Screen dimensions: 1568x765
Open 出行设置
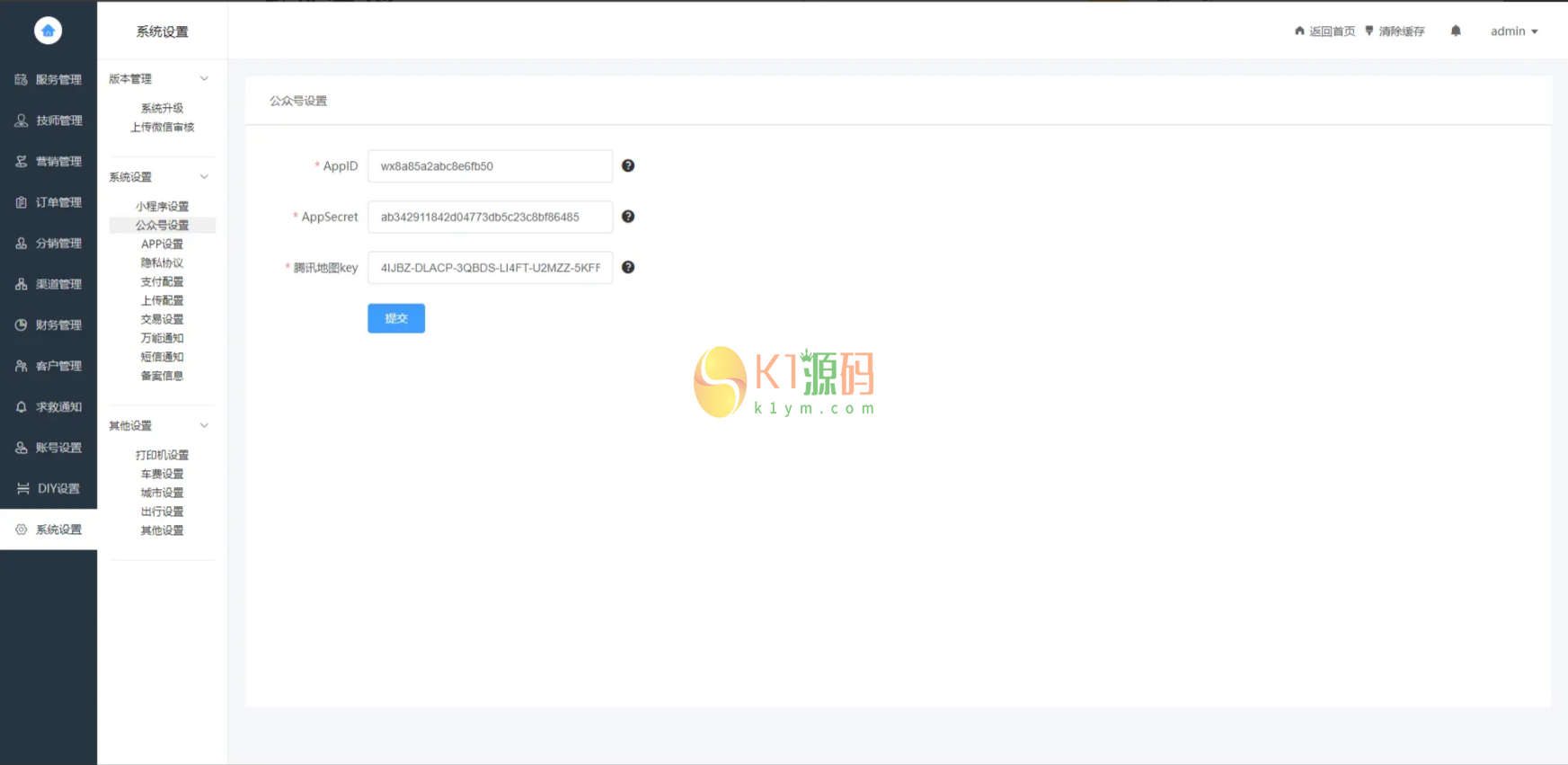[x=162, y=511]
